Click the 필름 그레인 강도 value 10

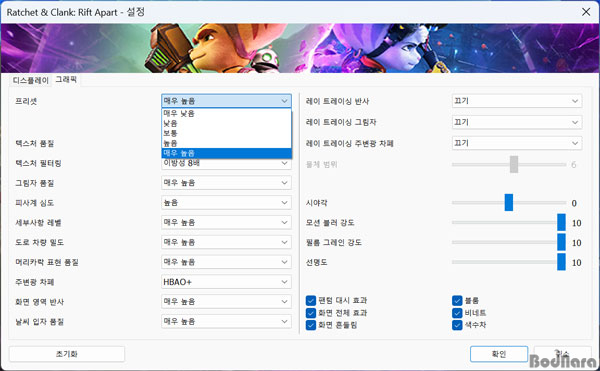577,243
